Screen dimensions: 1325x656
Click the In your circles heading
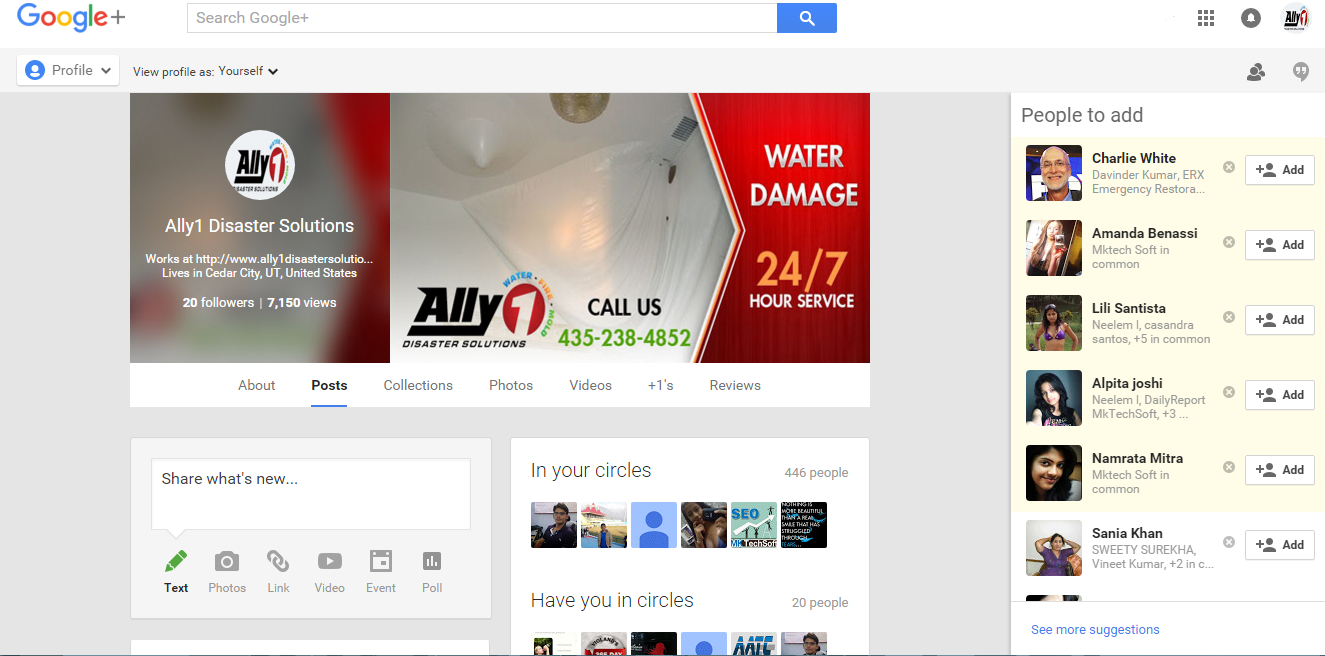[591, 471]
